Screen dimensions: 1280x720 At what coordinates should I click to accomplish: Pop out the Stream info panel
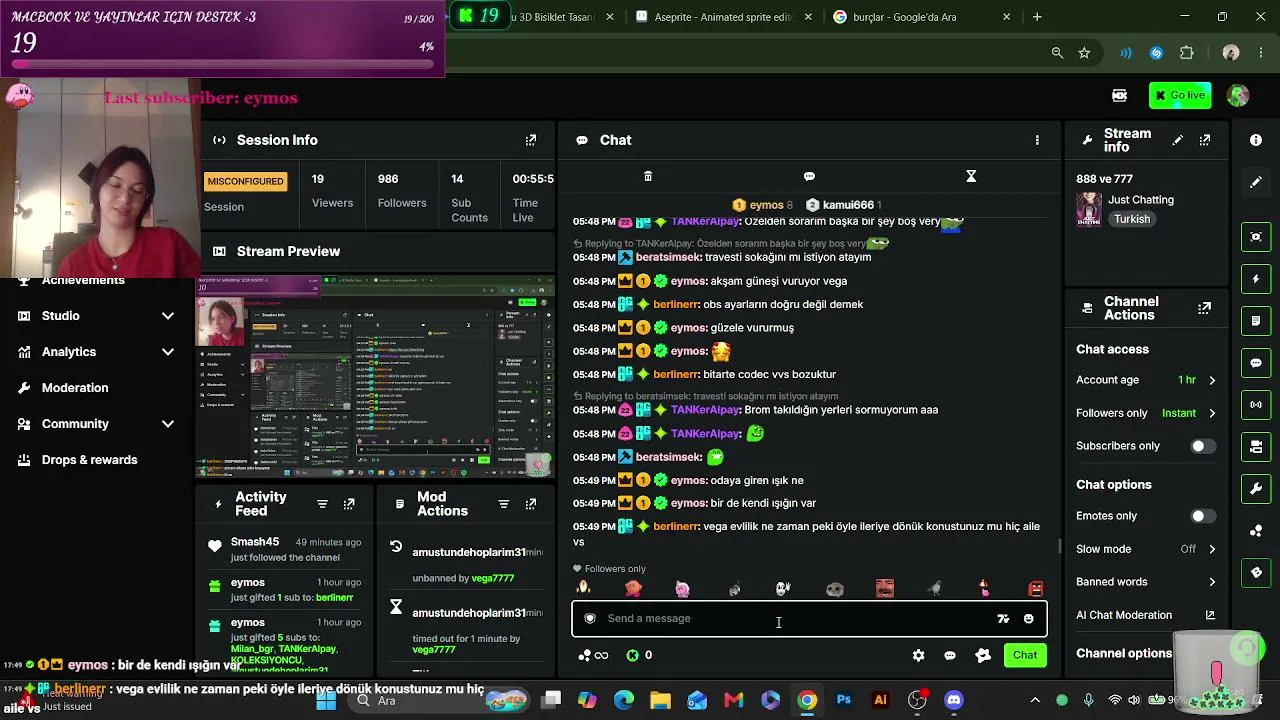point(1205,140)
